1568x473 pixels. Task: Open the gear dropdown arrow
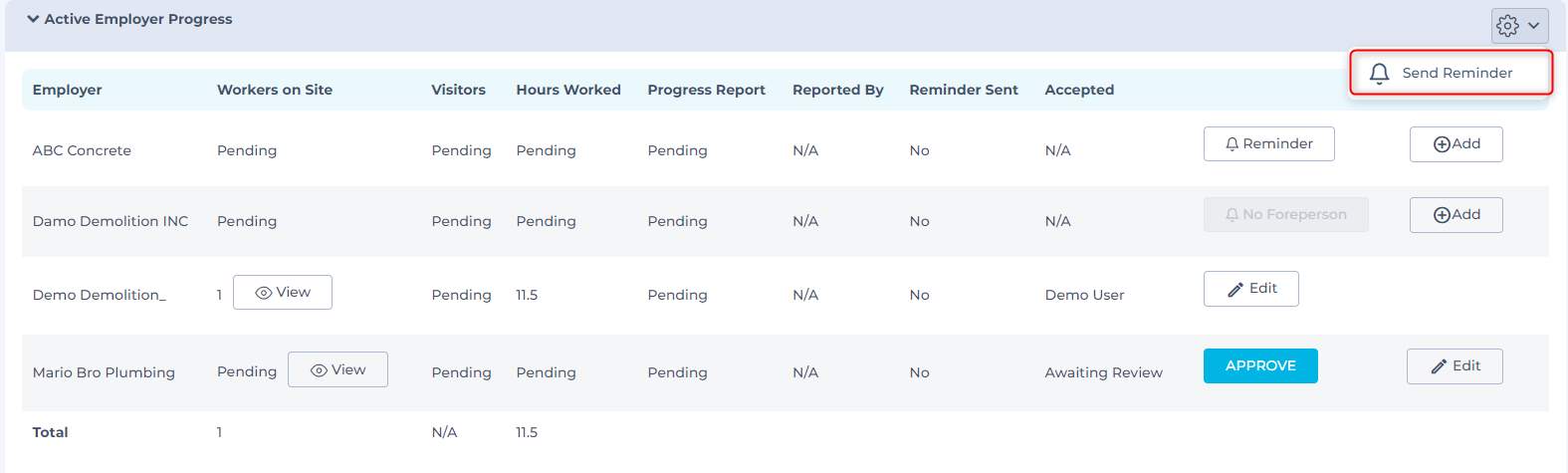[1534, 26]
